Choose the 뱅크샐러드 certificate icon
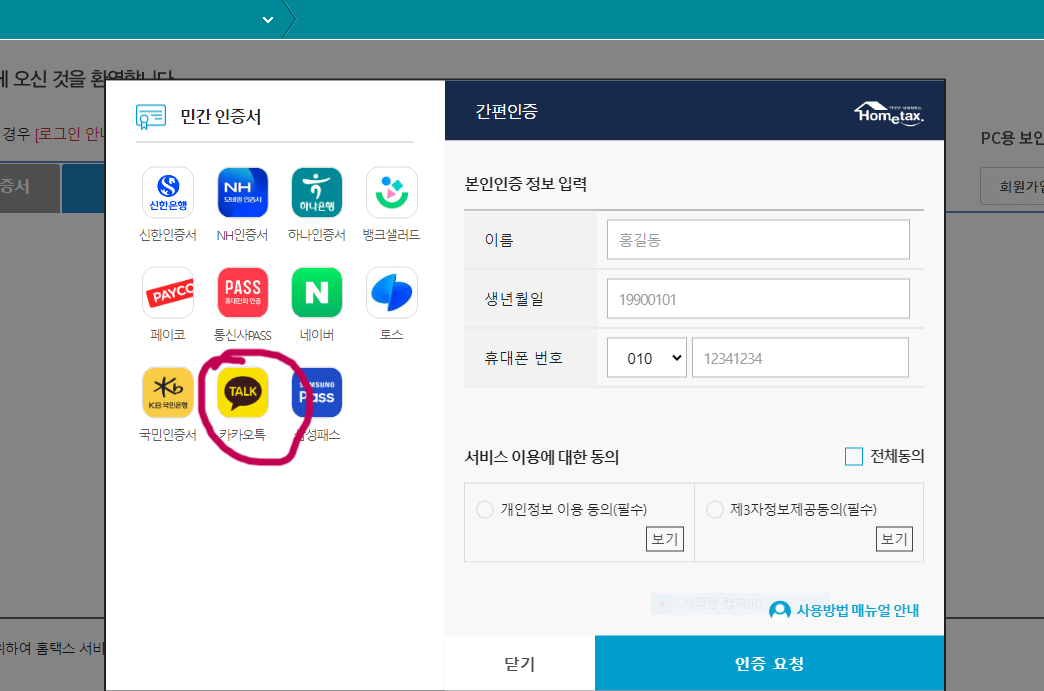Image resolution: width=1044 pixels, height=691 pixels. click(x=390, y=192)
